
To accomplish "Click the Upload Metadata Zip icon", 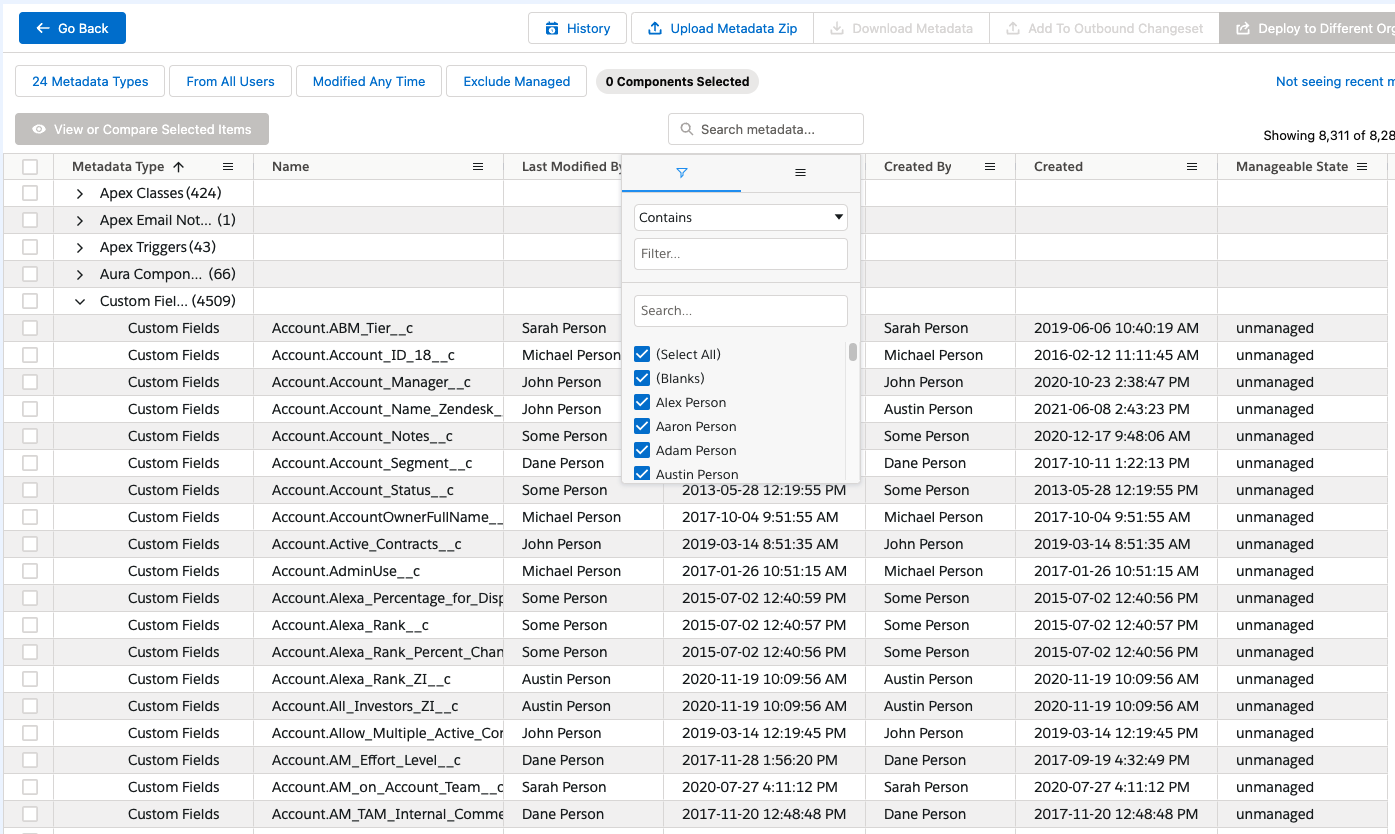I will tap(655, 29).
